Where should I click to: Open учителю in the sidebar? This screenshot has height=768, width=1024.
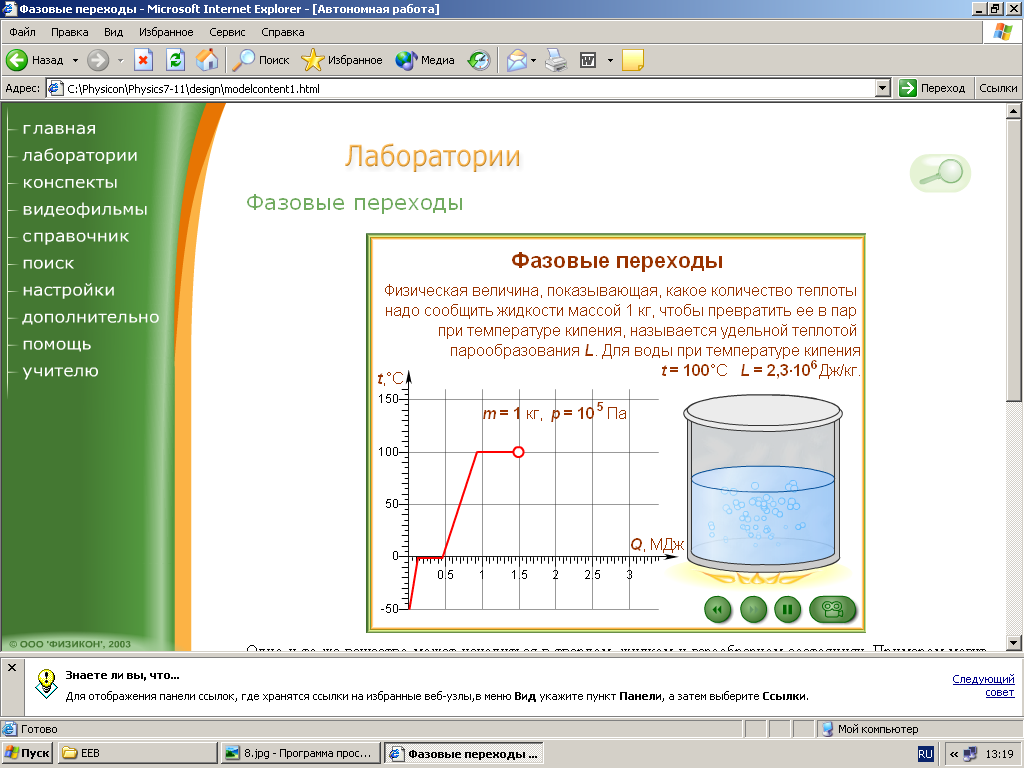[60, 371]
